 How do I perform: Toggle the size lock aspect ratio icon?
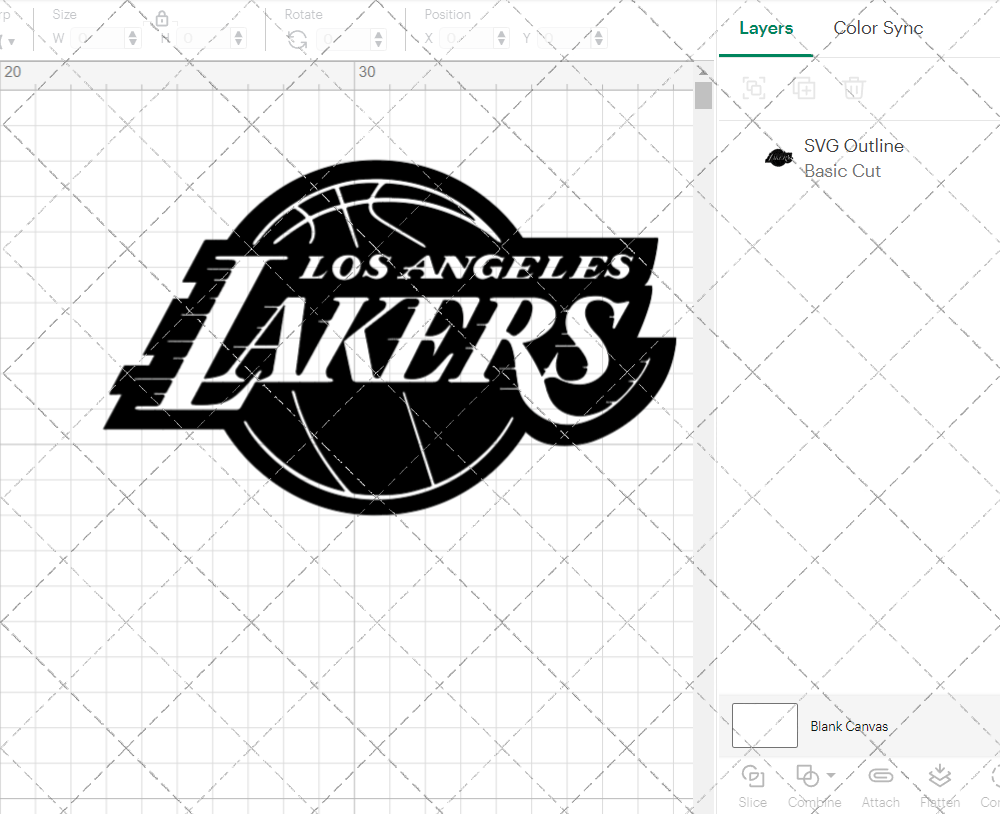(162, 19)
